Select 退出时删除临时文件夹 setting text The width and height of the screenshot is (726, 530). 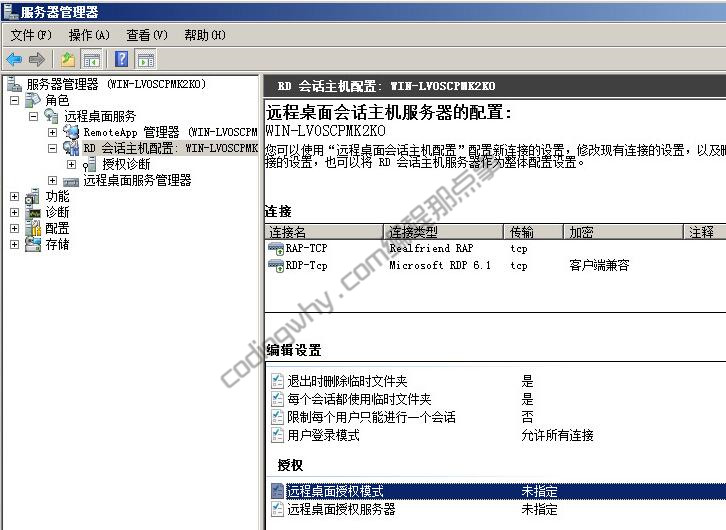(347, 381)
